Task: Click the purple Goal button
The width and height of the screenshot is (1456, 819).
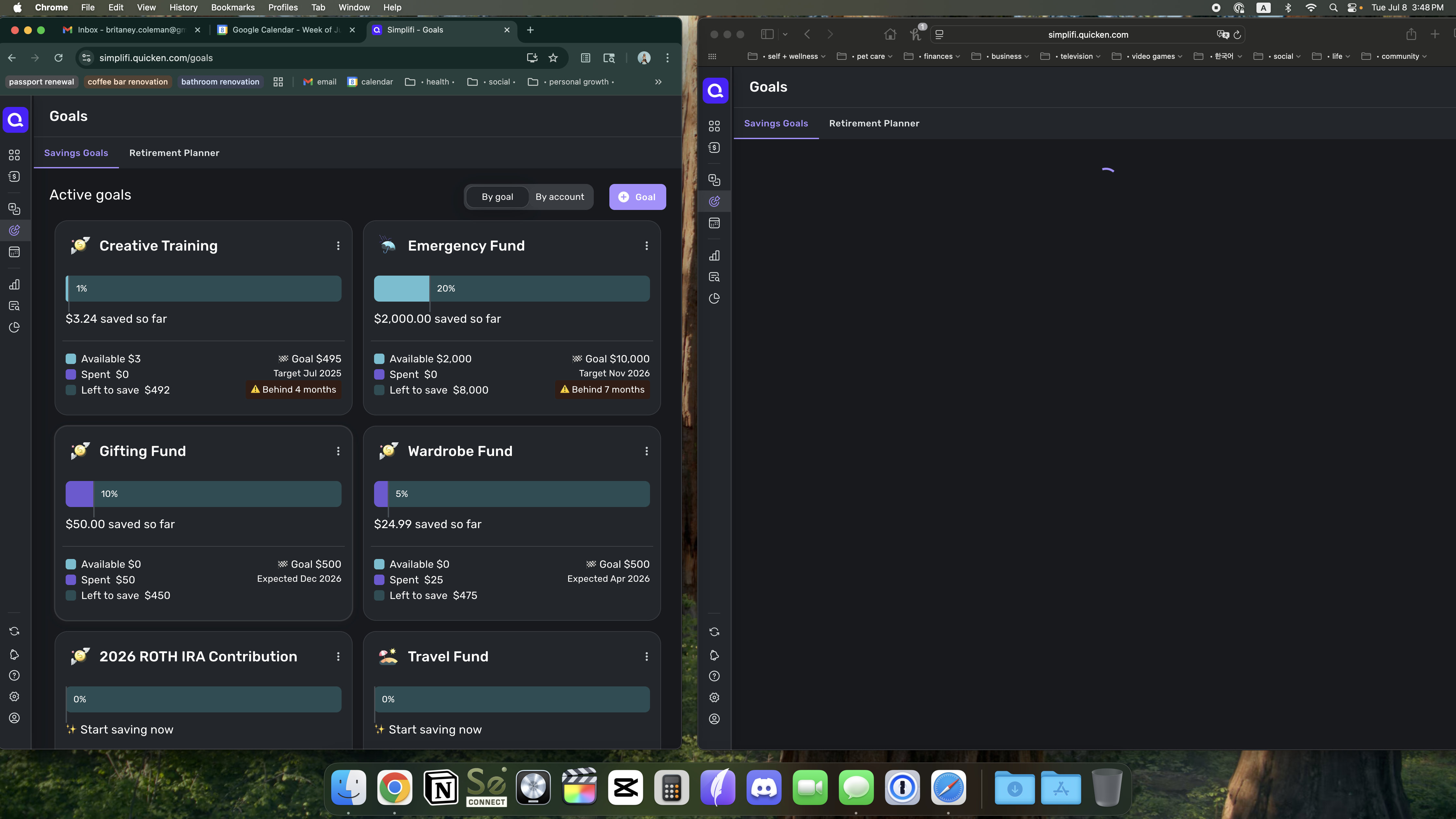Action: [x=637, y=197]
